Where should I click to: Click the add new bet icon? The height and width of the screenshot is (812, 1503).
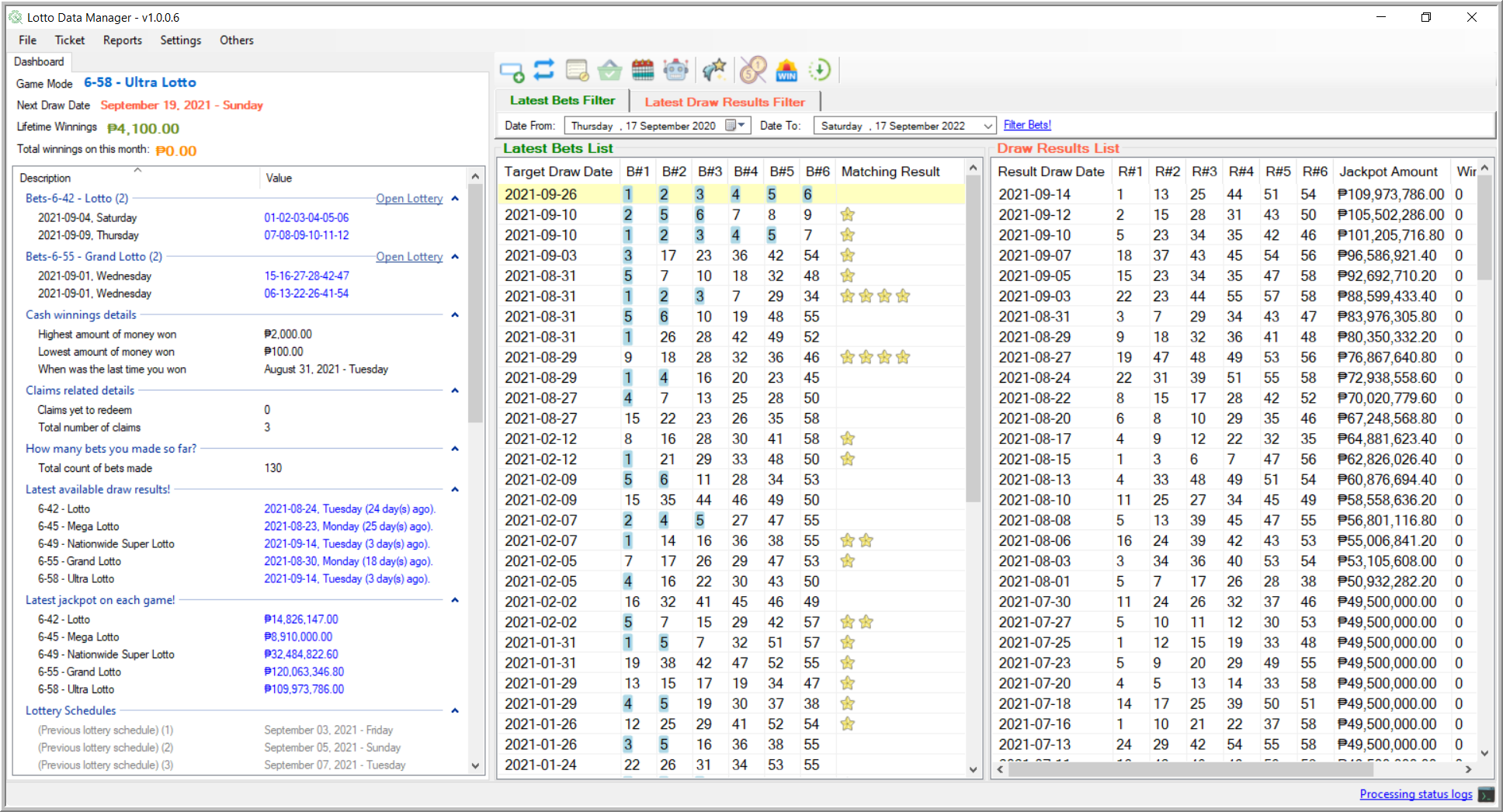pyautogui.click(x=512, y=71)
